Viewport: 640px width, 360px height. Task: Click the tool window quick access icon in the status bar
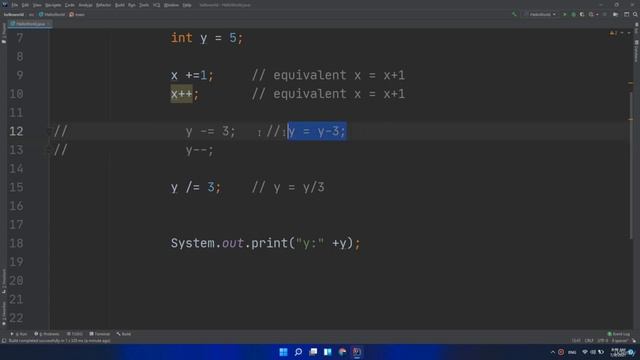point(4,340)
